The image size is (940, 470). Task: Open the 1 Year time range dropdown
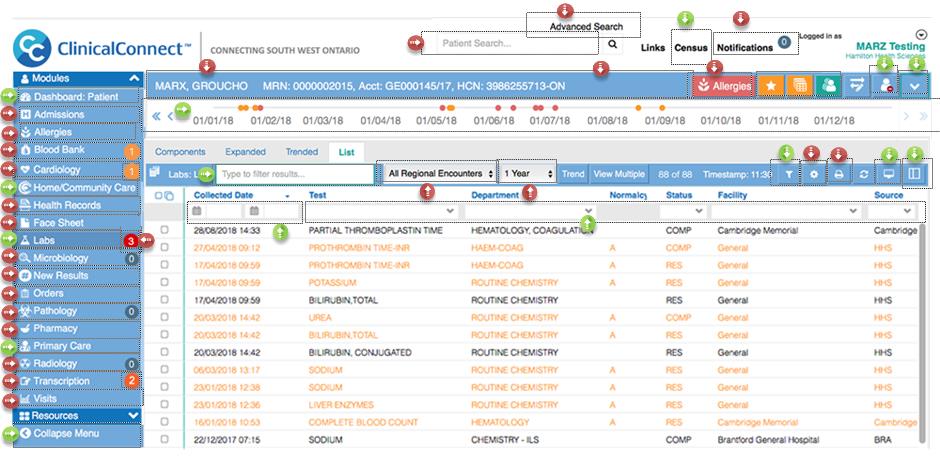[x=528, y=173]
